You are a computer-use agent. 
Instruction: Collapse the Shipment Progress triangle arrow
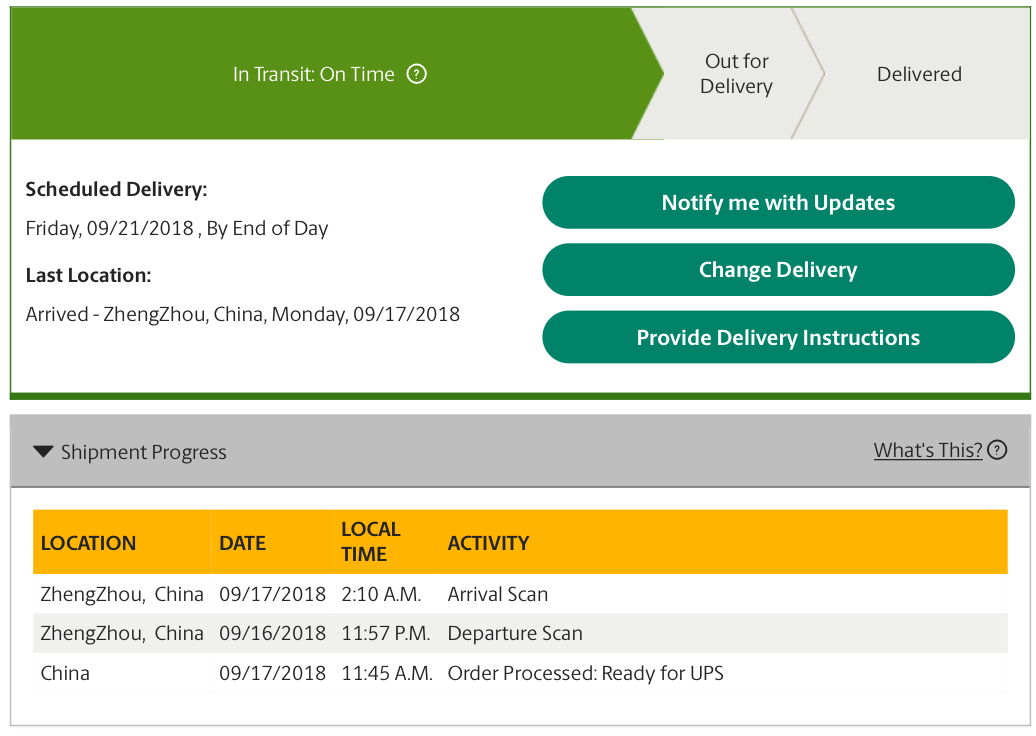[x=43, y=452]
